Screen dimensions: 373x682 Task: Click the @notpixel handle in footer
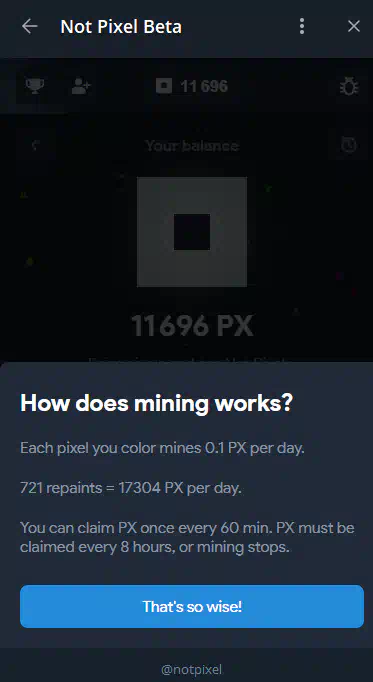(191, 669)
